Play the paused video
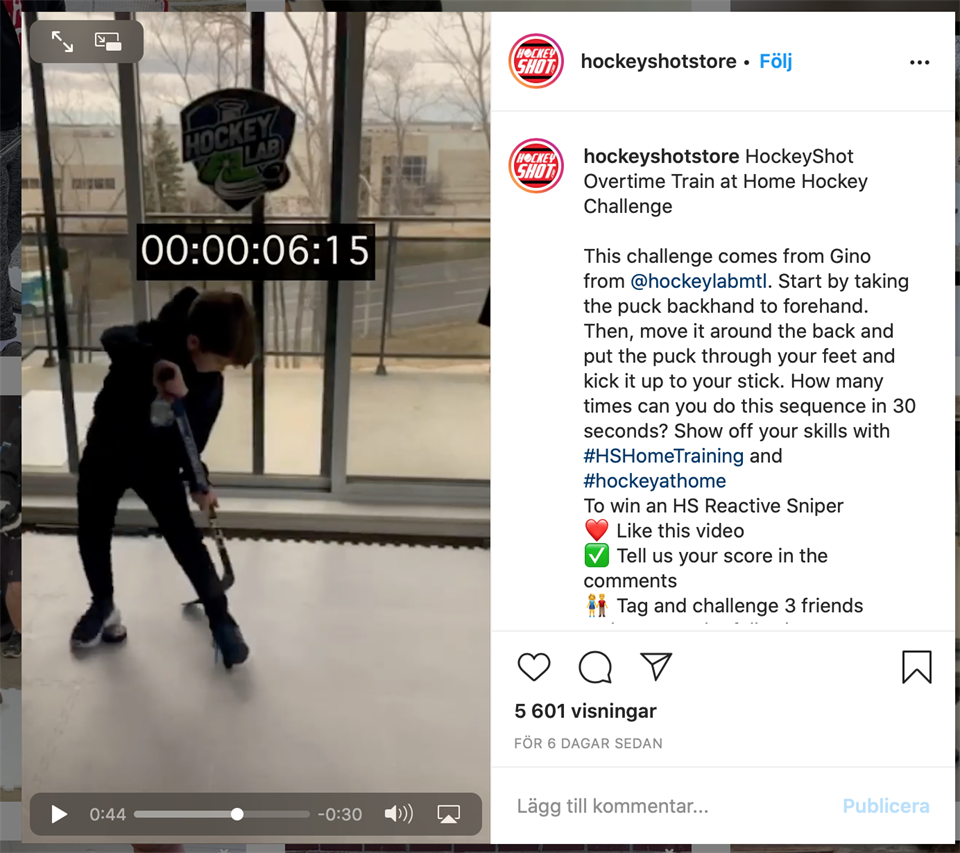960x853 pixels. (59, 814)
